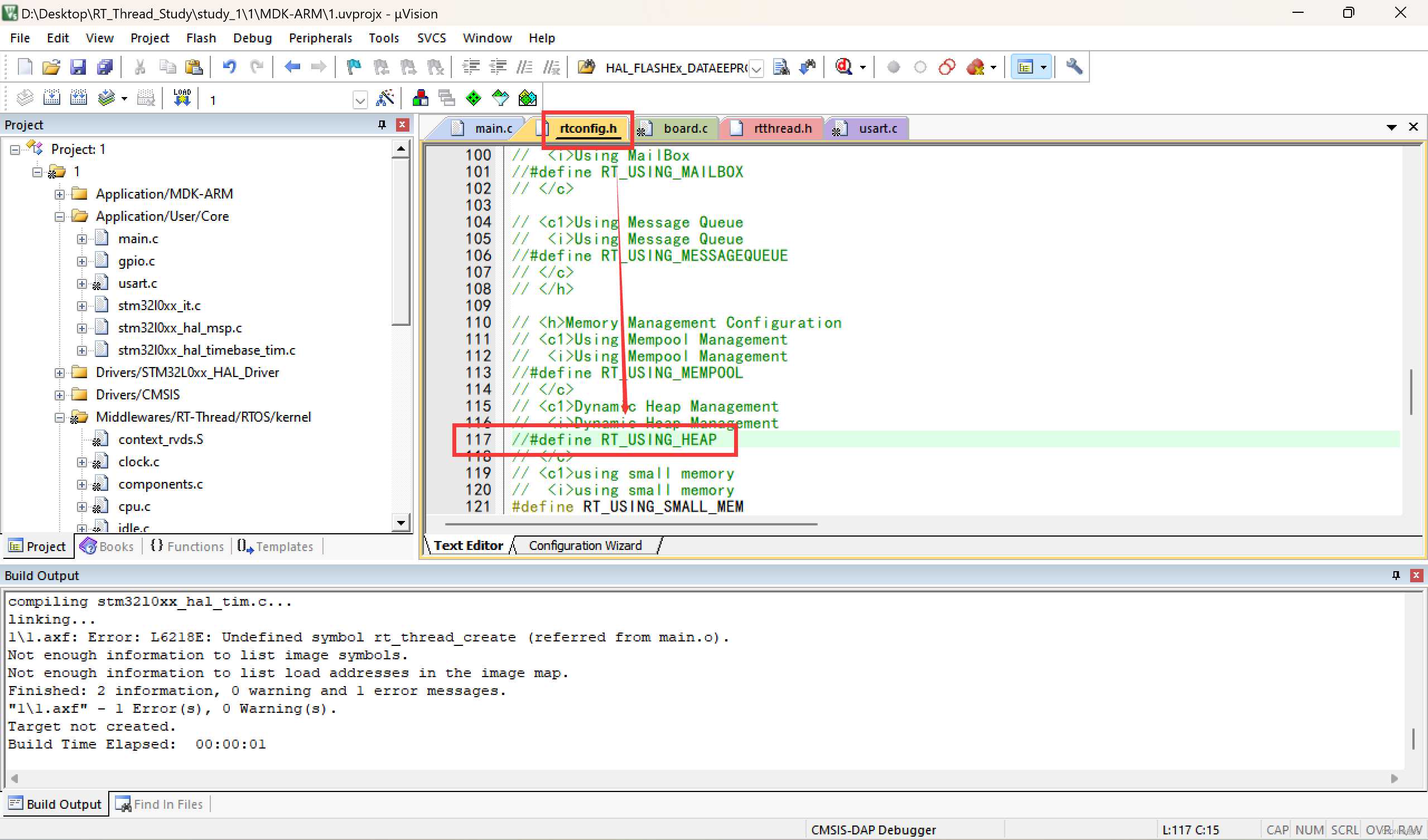Expand the Drivers/CMSIS group
This screenshot has height=840, width=1428.
pyautogui.click(x=60, y=394)
